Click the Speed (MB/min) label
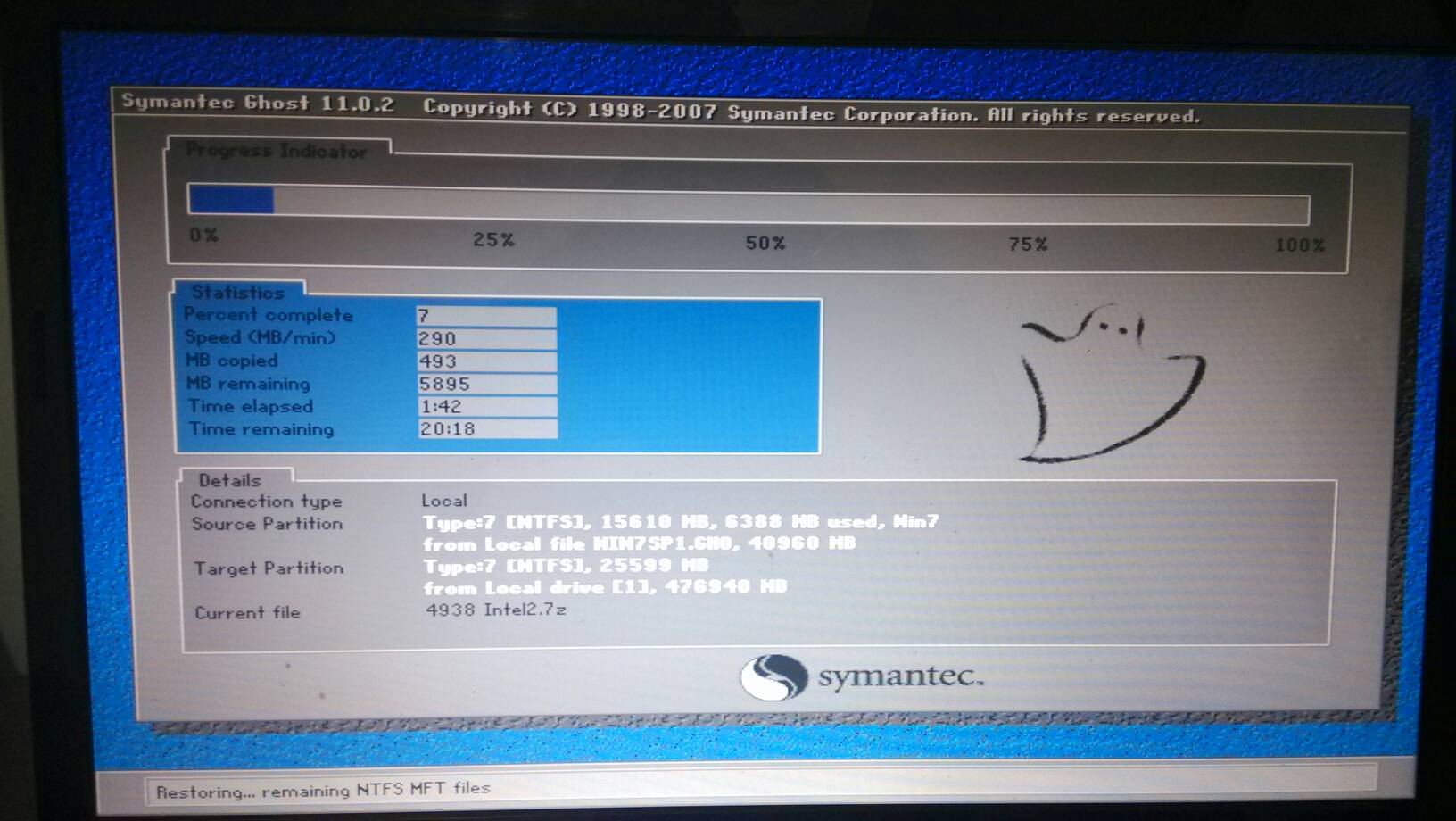Screen dimensions: 1456x821 point(261,337)
